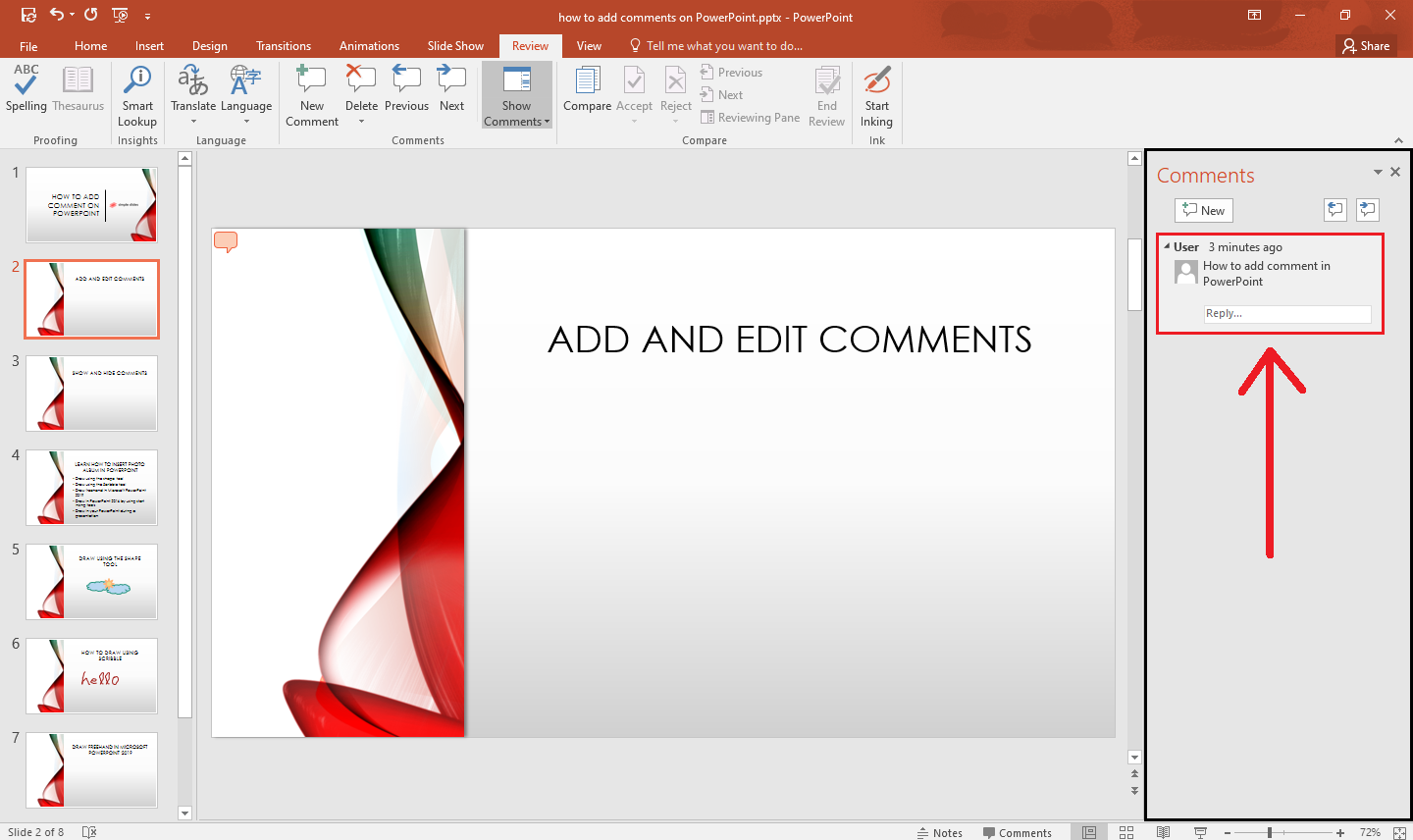
Task: Open the Show Comments dropdown arrow
Action: pyautogui.click(x=547, y=122)
